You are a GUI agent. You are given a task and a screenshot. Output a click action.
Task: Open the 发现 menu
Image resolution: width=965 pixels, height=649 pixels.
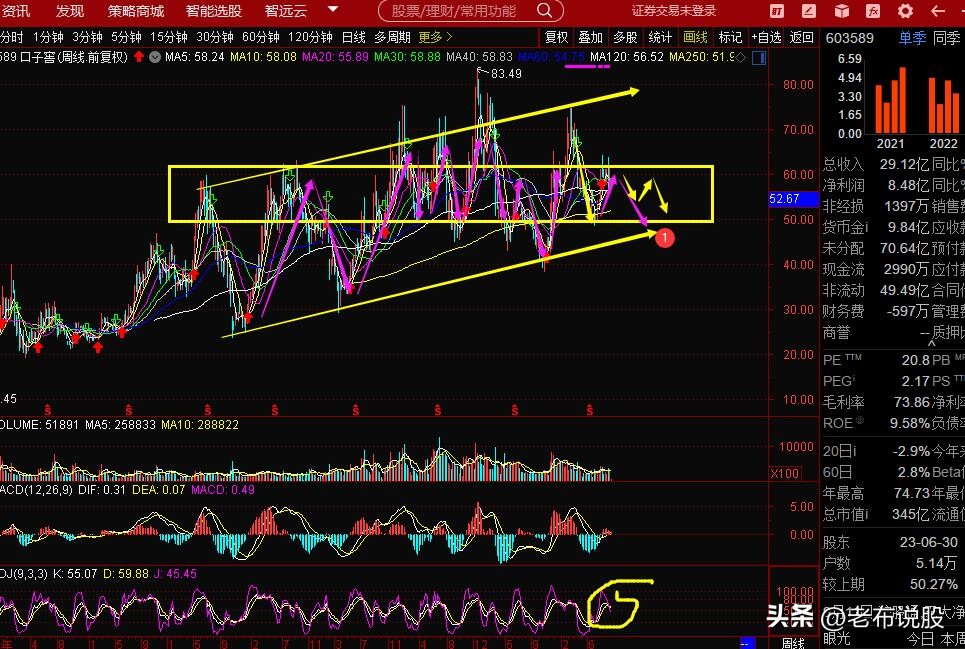[70, 11]
